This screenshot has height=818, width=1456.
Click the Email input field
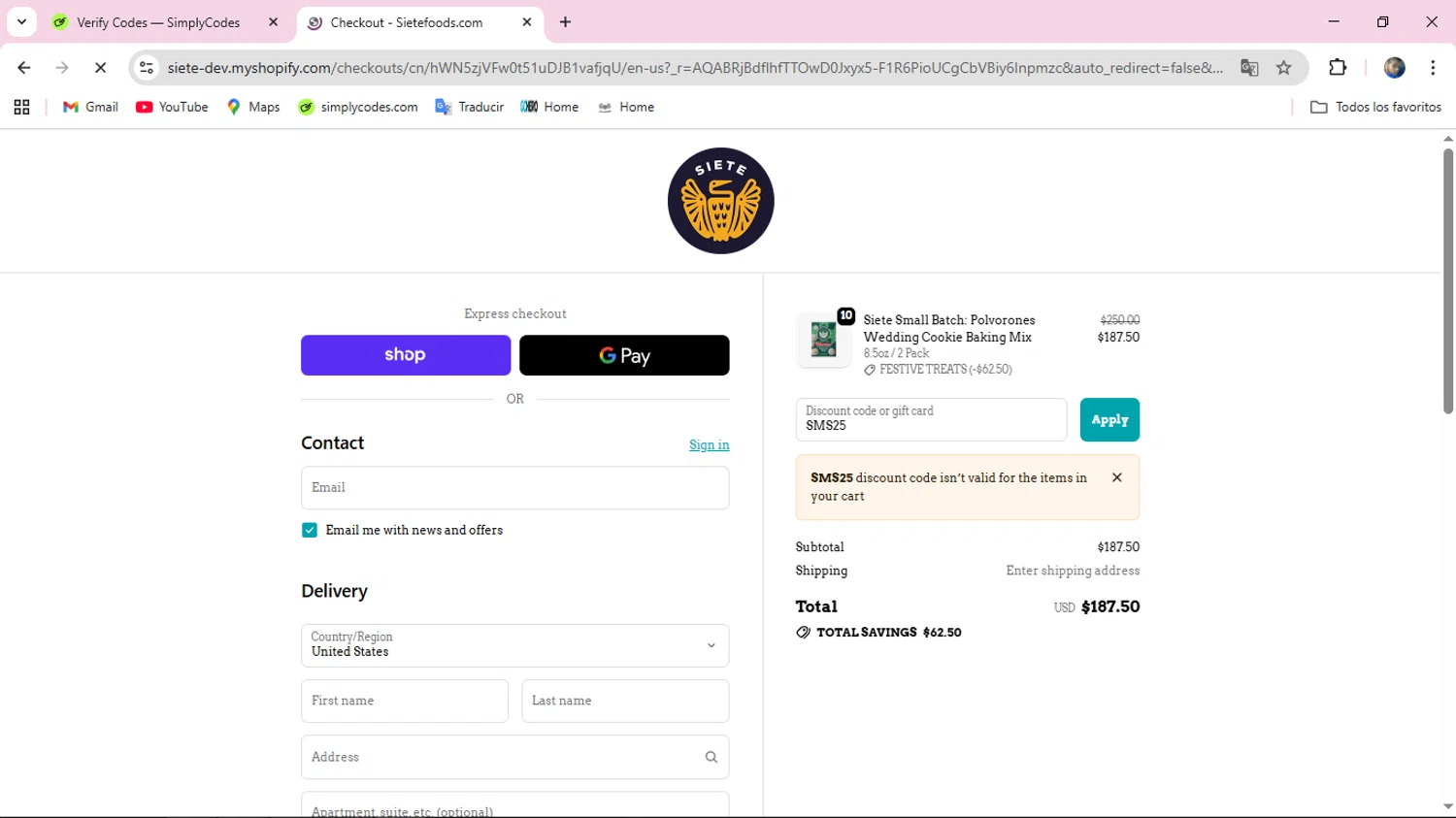coord(514,488)
